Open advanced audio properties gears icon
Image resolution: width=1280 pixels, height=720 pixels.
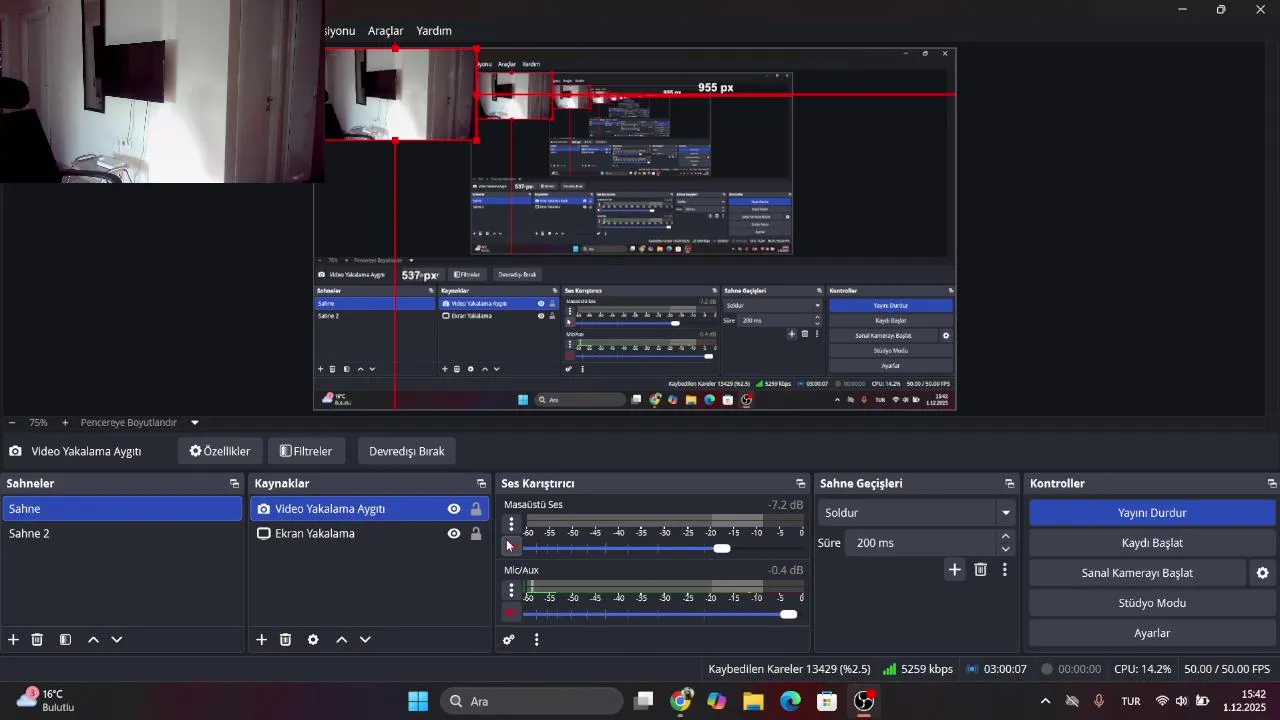point(509,640)
